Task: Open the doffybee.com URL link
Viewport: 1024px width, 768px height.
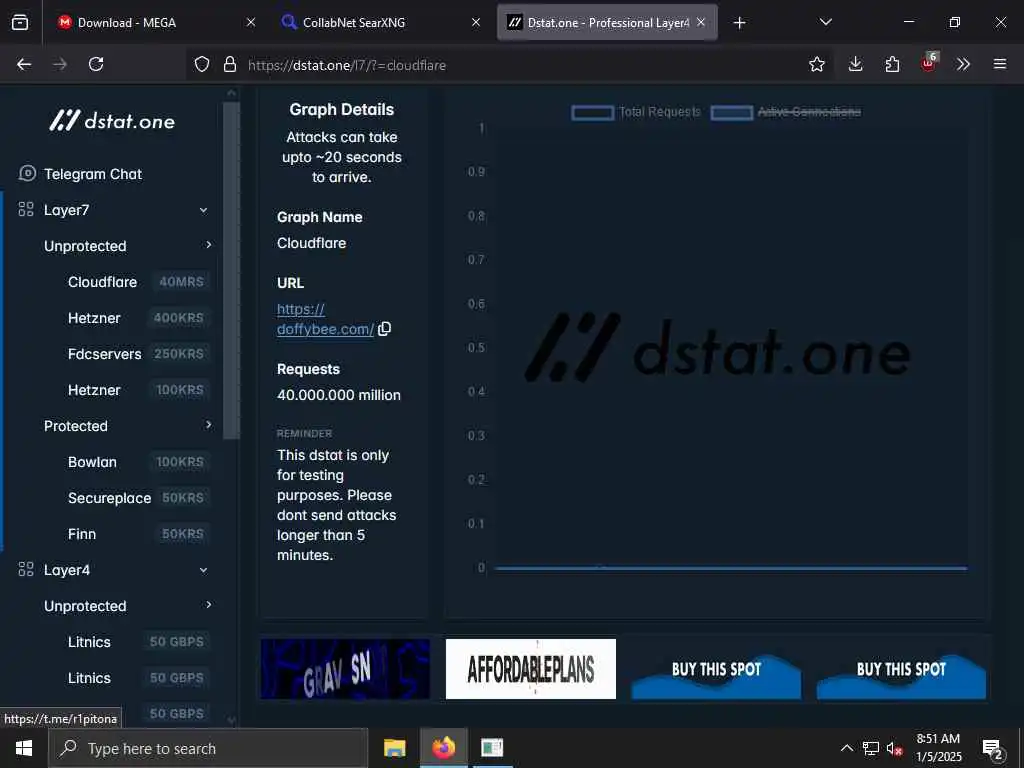Action: click(x=325, y=319)
